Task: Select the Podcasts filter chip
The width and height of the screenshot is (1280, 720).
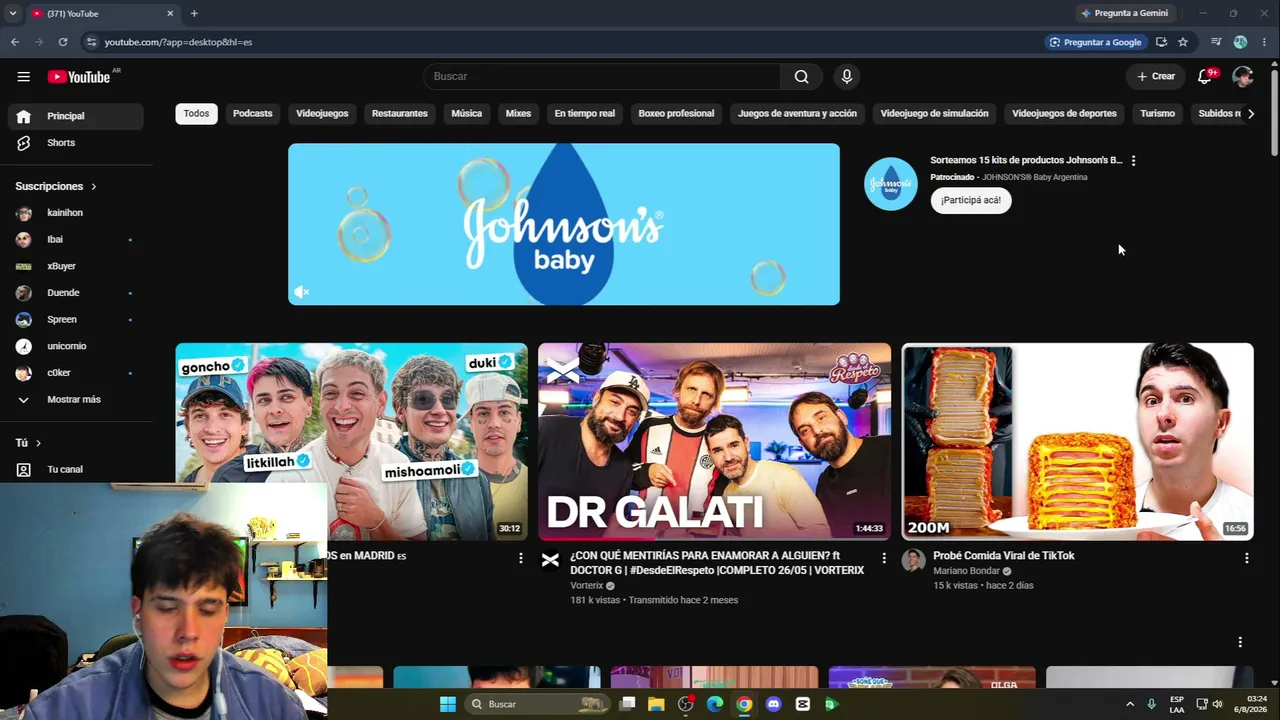Action: pyautogui.click(x=253, y=113)
